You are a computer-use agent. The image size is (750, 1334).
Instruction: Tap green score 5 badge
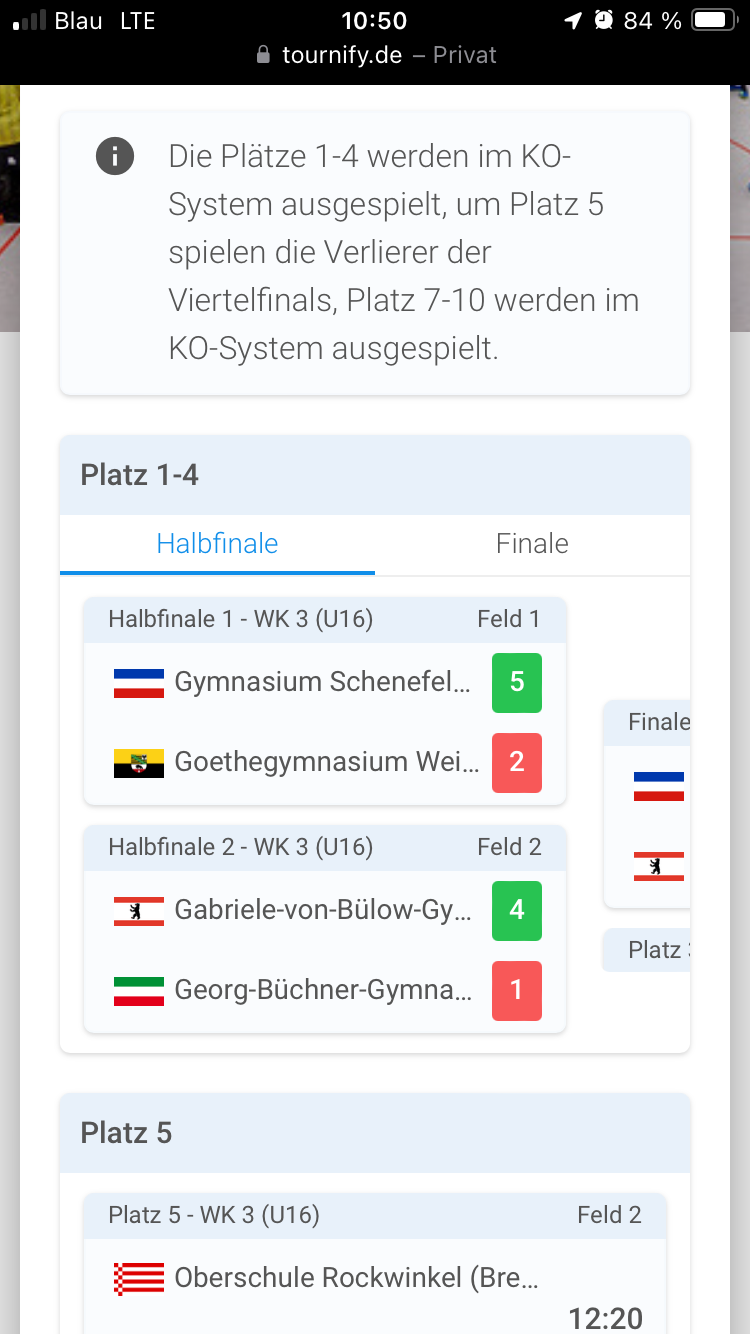coord(517,683)
